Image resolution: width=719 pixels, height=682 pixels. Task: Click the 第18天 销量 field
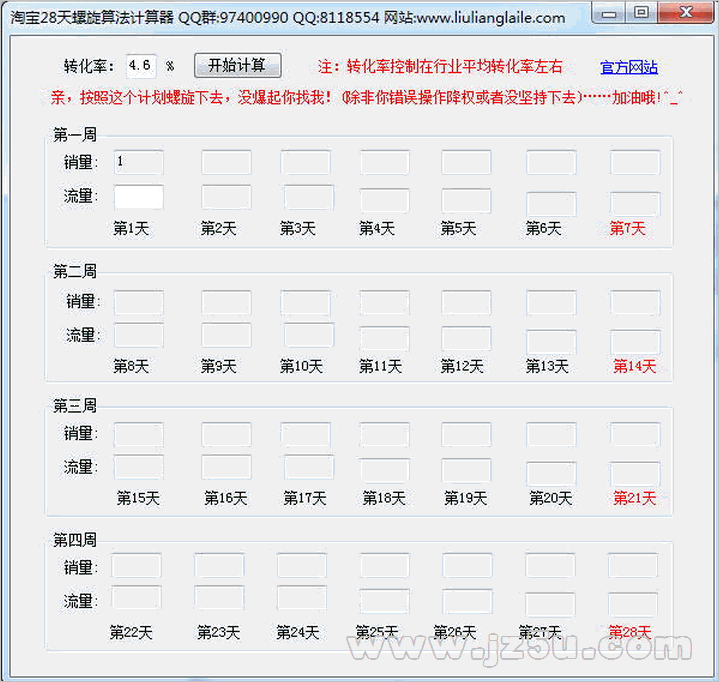pyautogui.click(x=385, y=435)
